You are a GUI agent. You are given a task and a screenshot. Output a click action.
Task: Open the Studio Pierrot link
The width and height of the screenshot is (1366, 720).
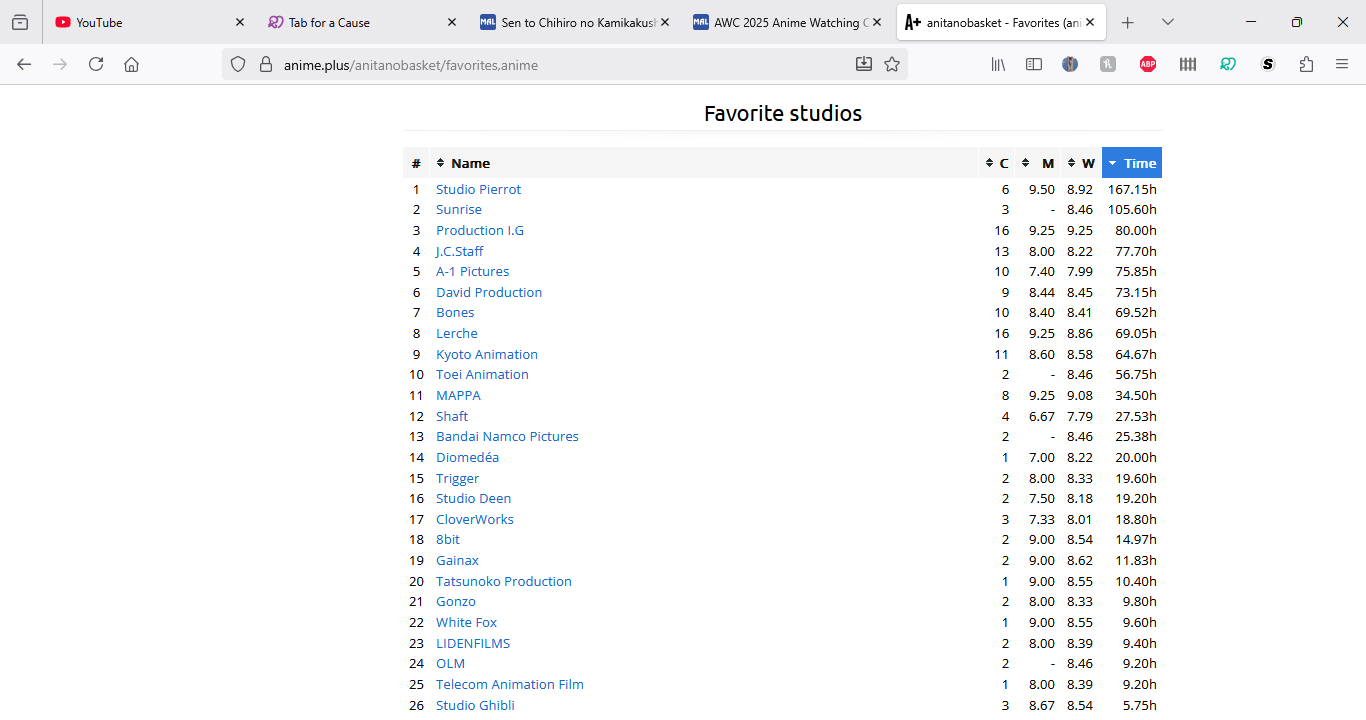pos(478,189)
